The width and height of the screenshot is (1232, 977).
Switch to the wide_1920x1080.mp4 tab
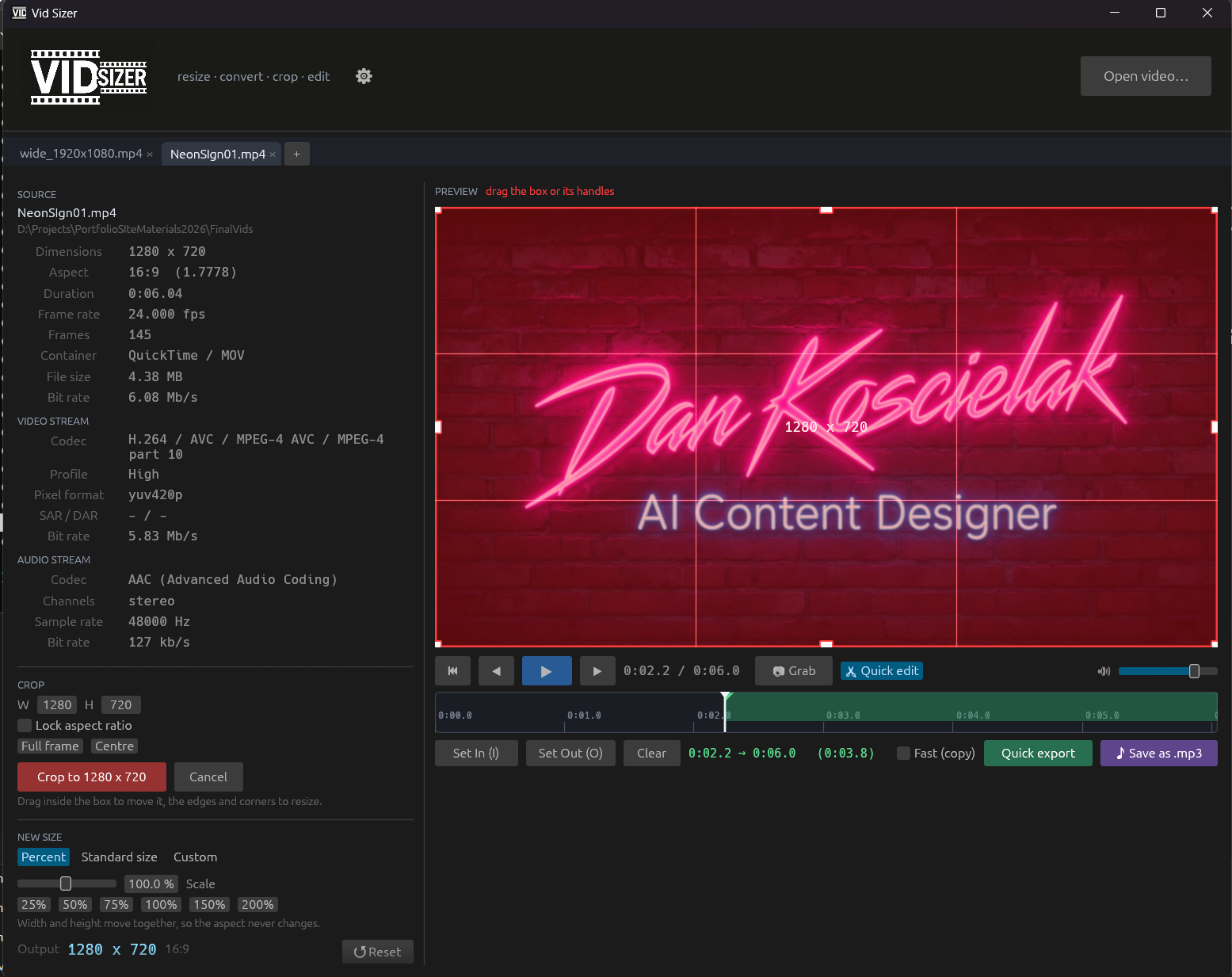click(81, 154)
